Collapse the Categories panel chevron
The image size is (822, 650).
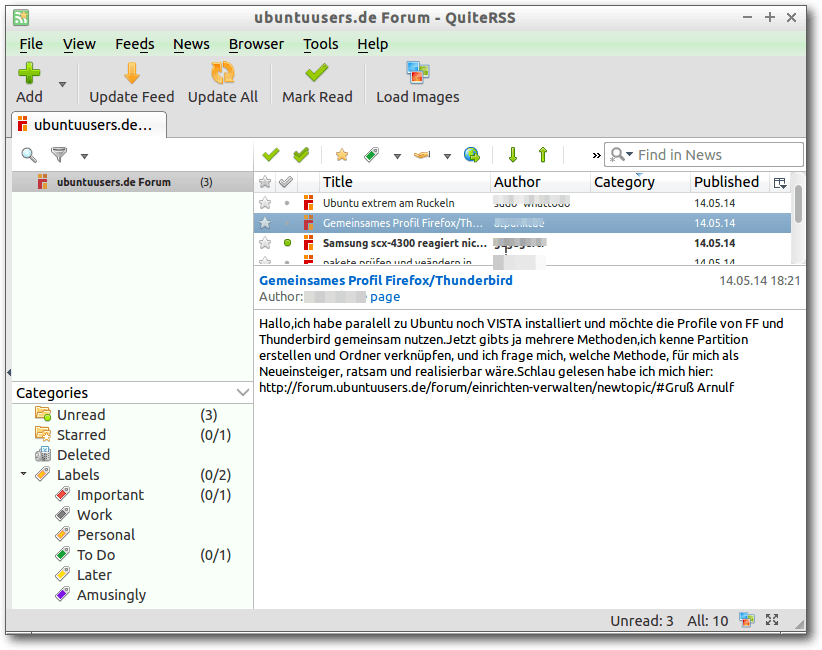pyautogui.click(x=243, y=393)
